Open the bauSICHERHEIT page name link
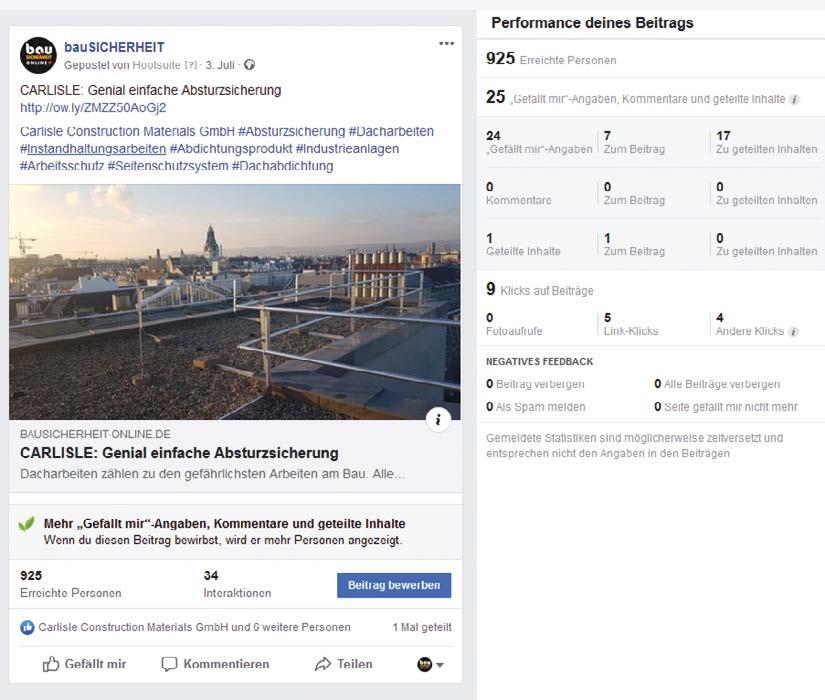 coord(114,47)
